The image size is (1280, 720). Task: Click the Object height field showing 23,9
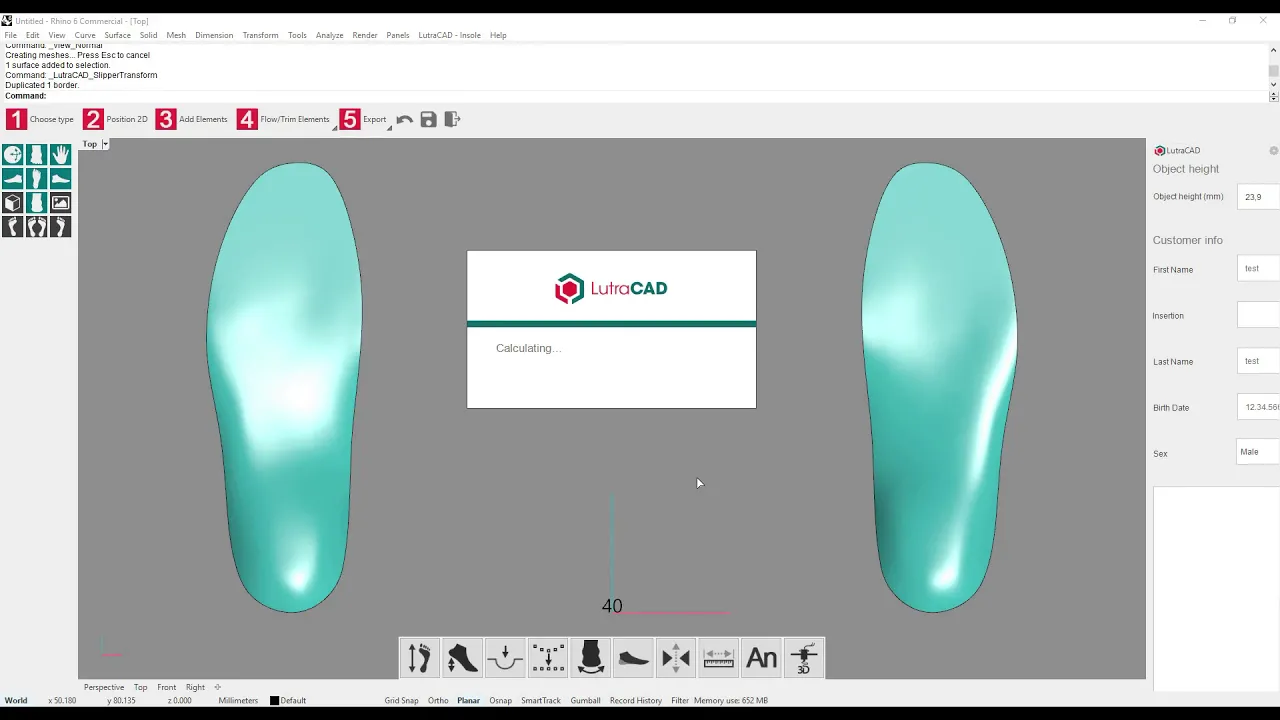coord(1258,197)
